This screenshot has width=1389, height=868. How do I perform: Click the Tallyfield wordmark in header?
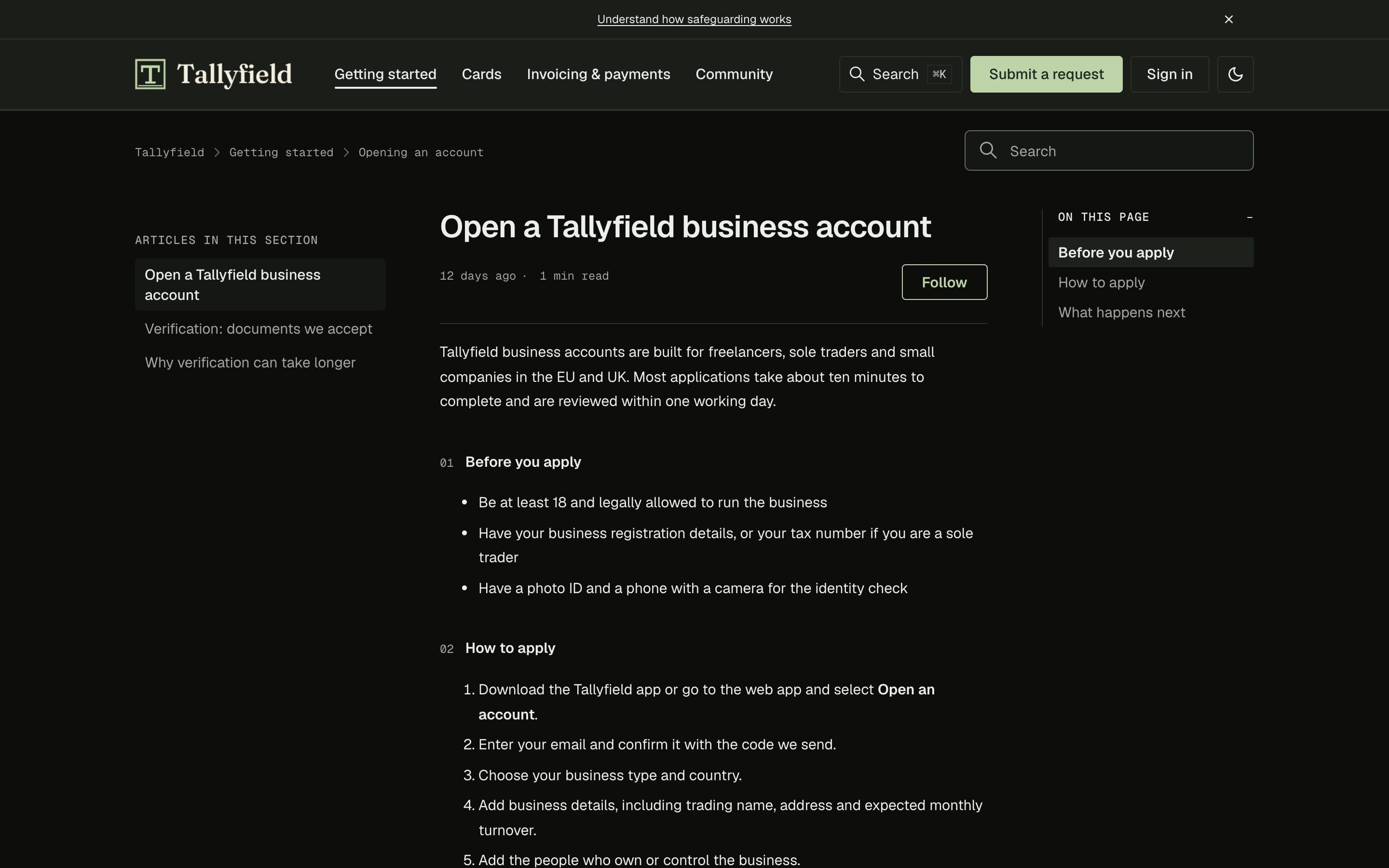point(234,74)
